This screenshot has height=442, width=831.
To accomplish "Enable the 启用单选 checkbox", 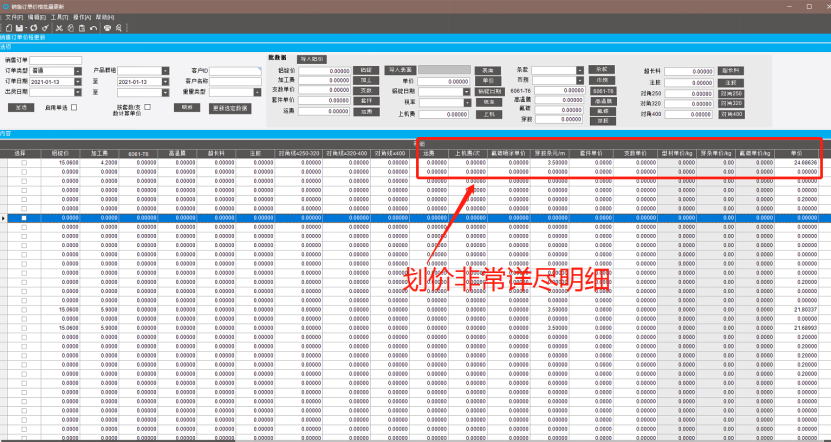I will (x=73, y=106).
